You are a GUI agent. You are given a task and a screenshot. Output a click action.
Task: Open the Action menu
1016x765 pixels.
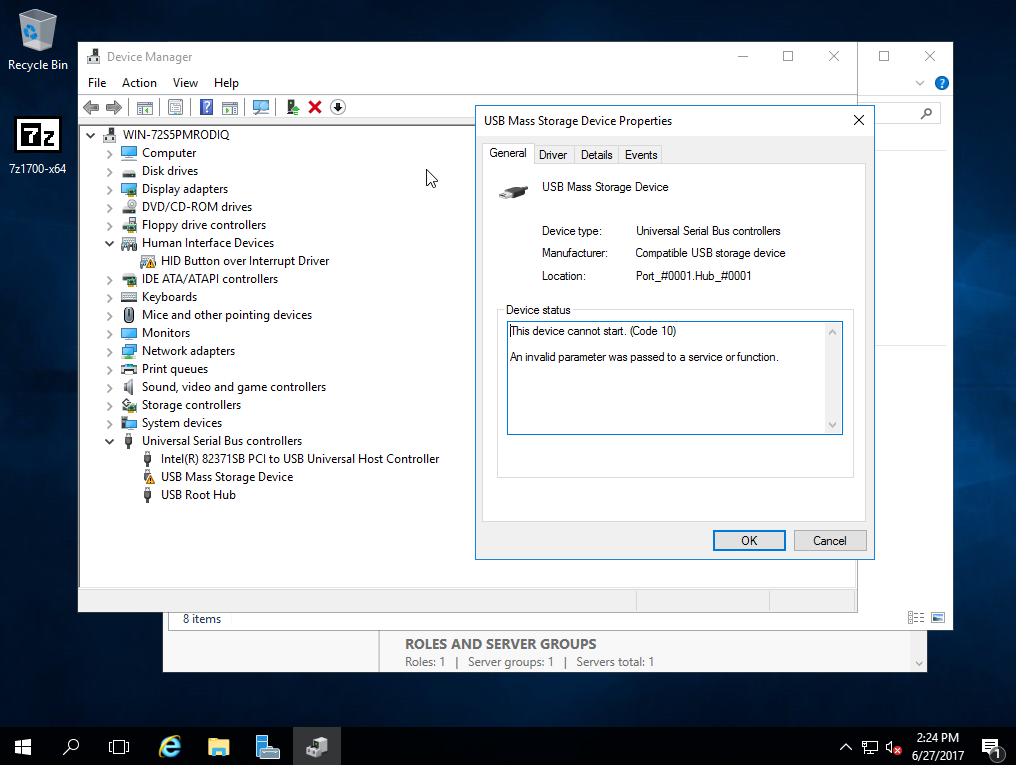(139, 83)
